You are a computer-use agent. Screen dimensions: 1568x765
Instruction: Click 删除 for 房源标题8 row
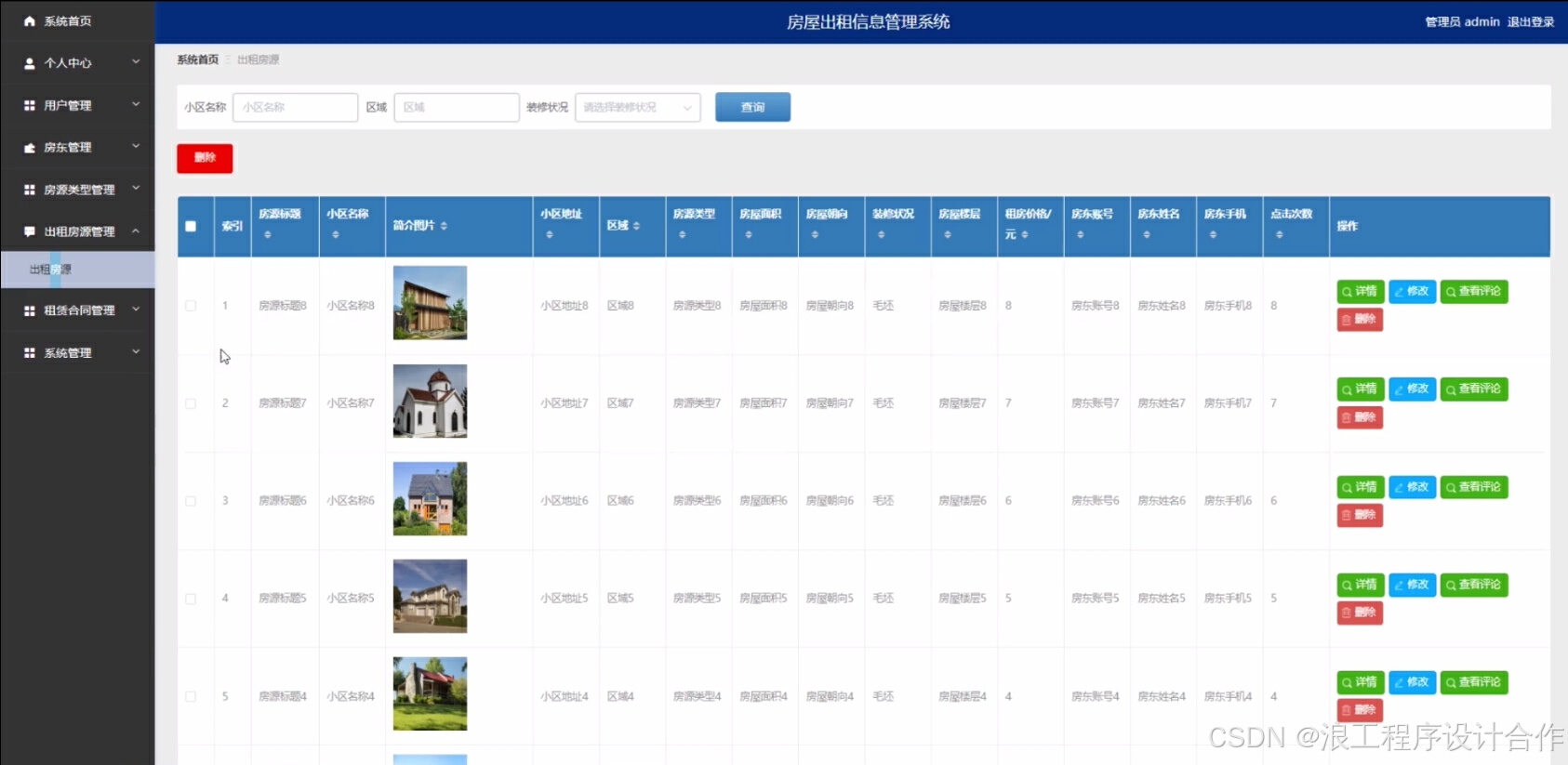(x=1360, y=320)
